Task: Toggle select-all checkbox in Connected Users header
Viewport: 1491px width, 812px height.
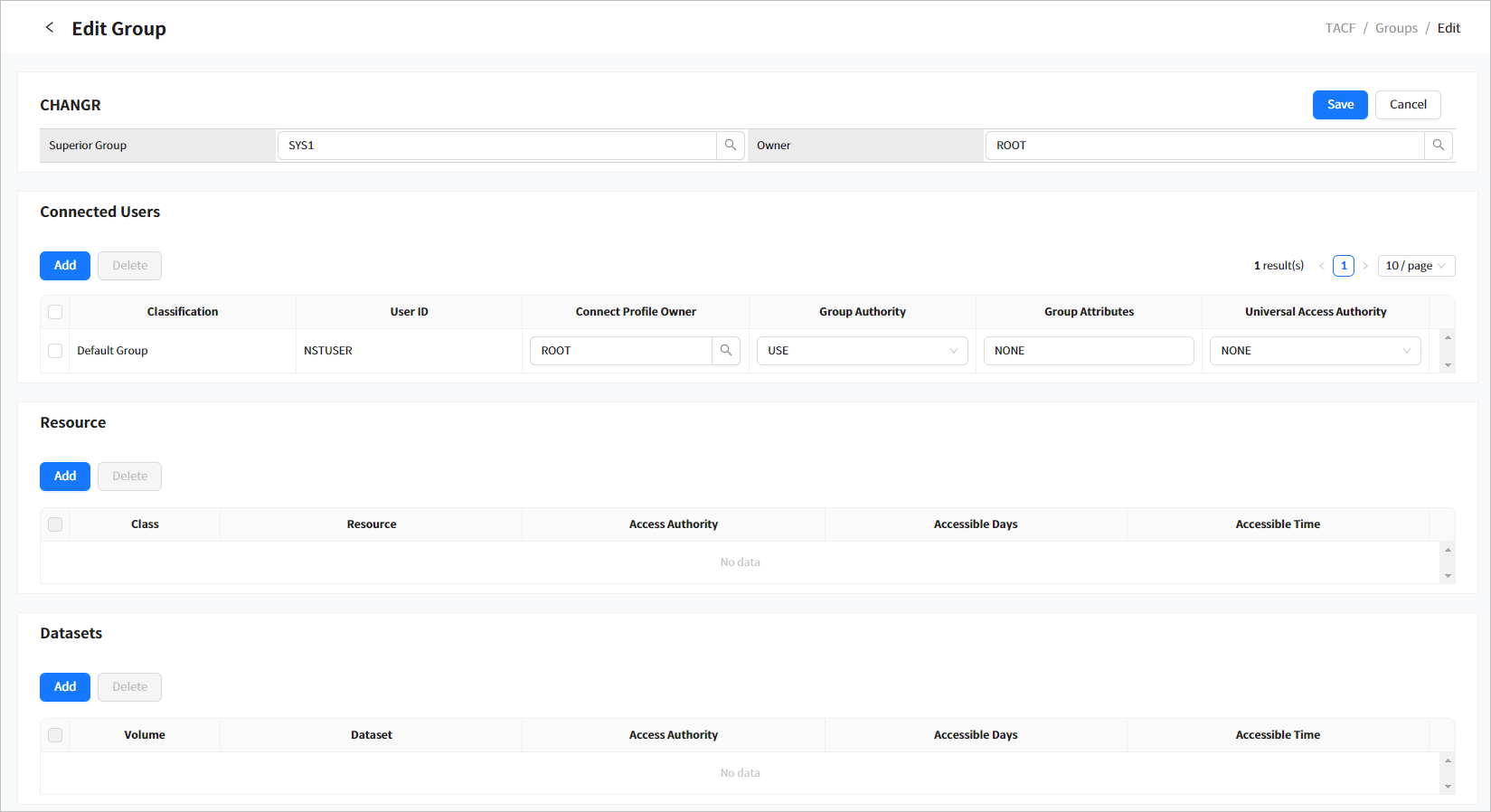Action: pos(55,312)
